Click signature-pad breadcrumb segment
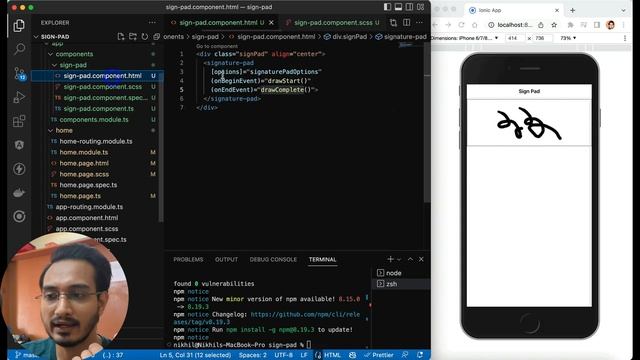640x360 pixels. (x=401, y=37)
